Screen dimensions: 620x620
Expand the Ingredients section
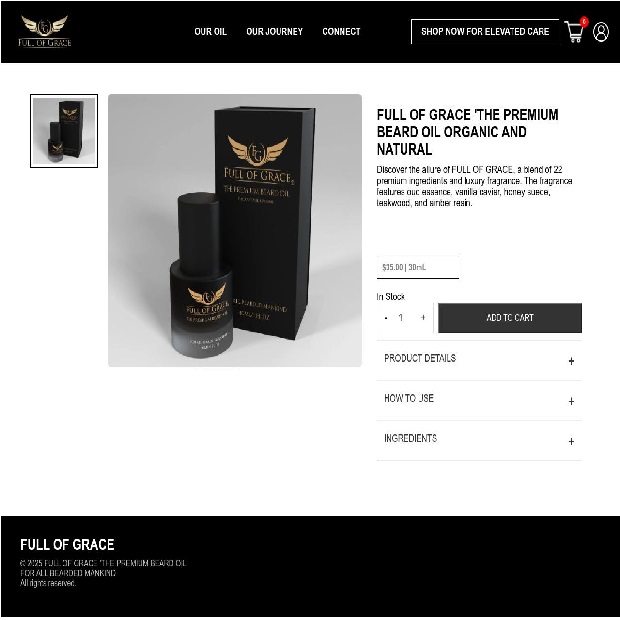coord(479,440)
